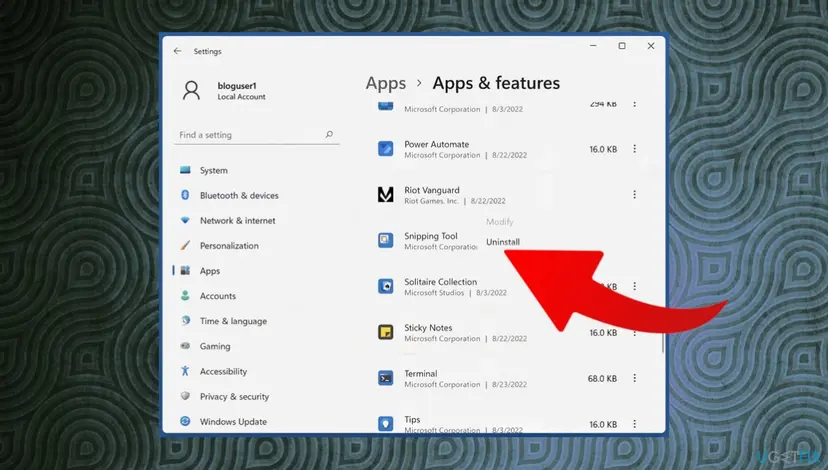Click the Riot Vanguard app icon
828x470 pixels.
pos(385,194)
